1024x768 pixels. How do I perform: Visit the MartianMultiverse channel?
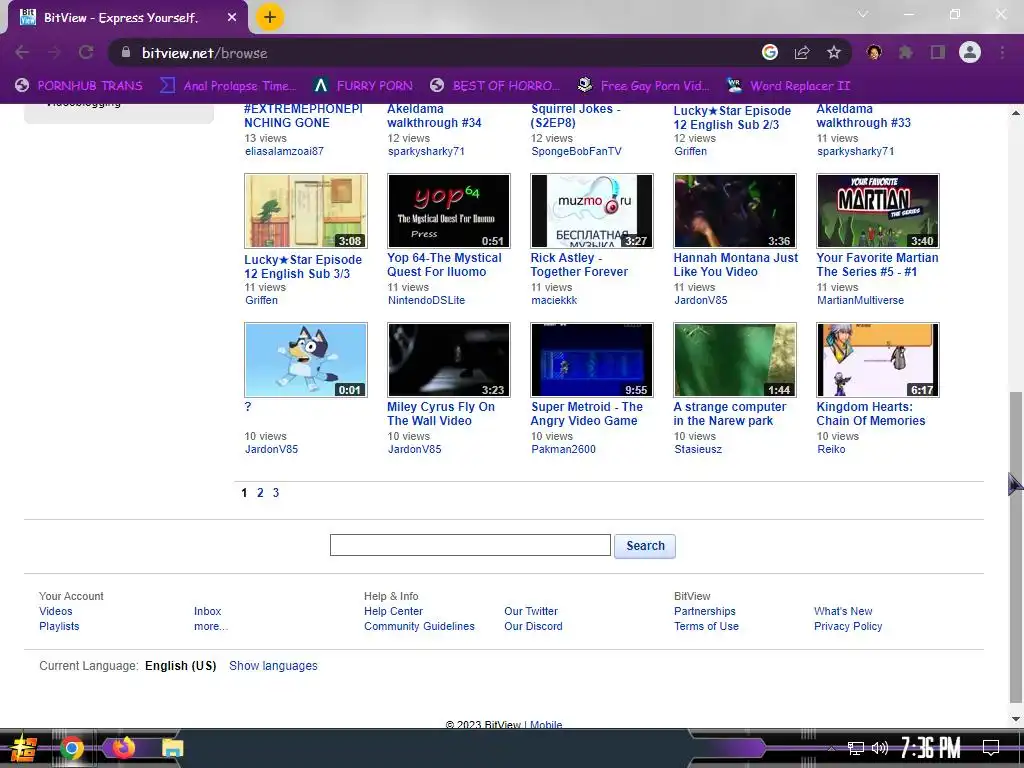(x=860, y=300)
